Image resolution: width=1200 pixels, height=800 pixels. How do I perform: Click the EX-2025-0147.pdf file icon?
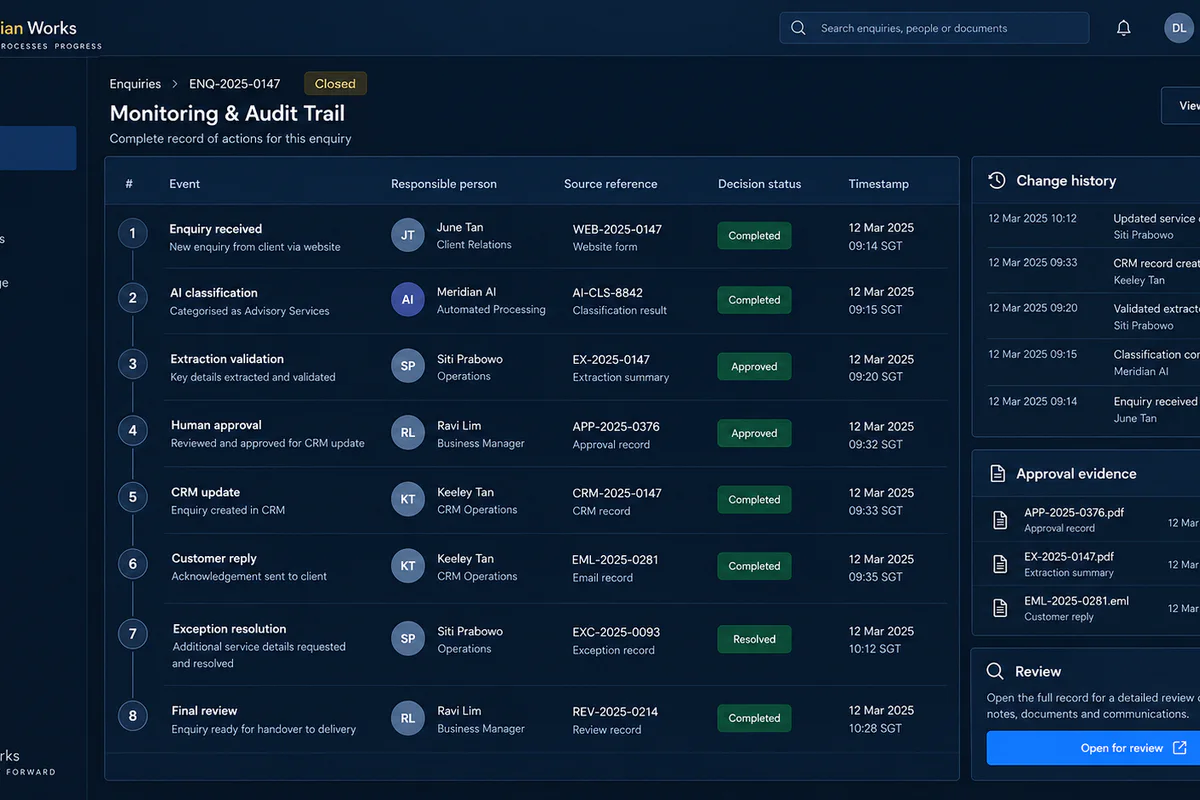[x=1000, y=564]
